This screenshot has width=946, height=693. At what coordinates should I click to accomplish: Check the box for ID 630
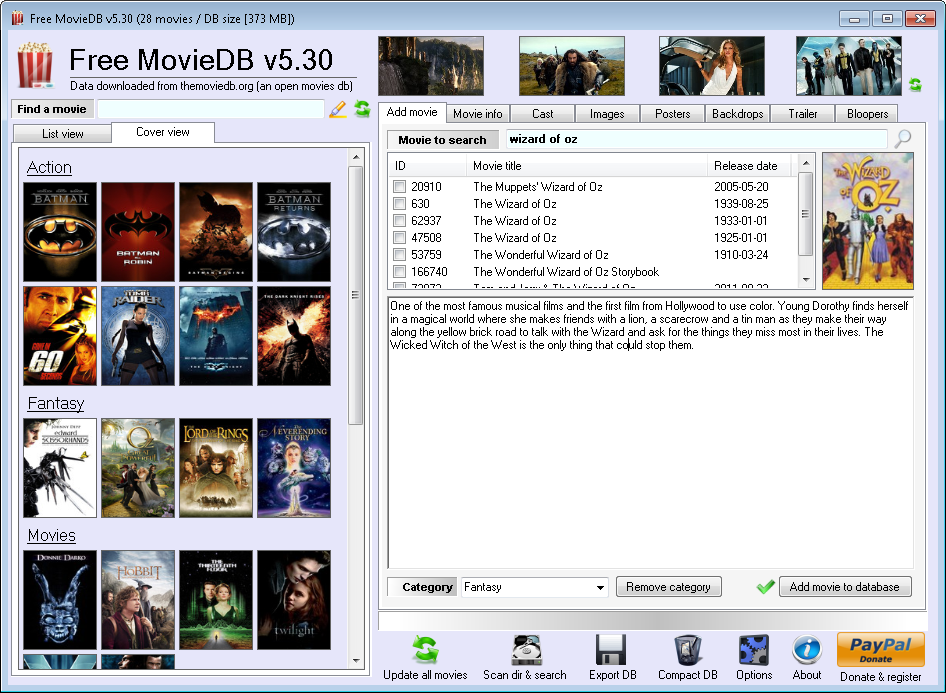[x=399, y=204]
